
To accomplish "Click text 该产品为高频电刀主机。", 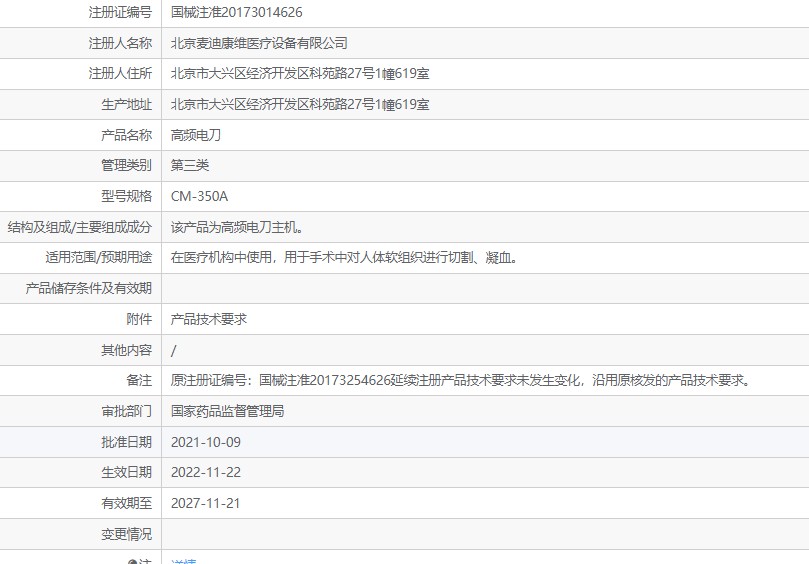I will pos(237,228).
